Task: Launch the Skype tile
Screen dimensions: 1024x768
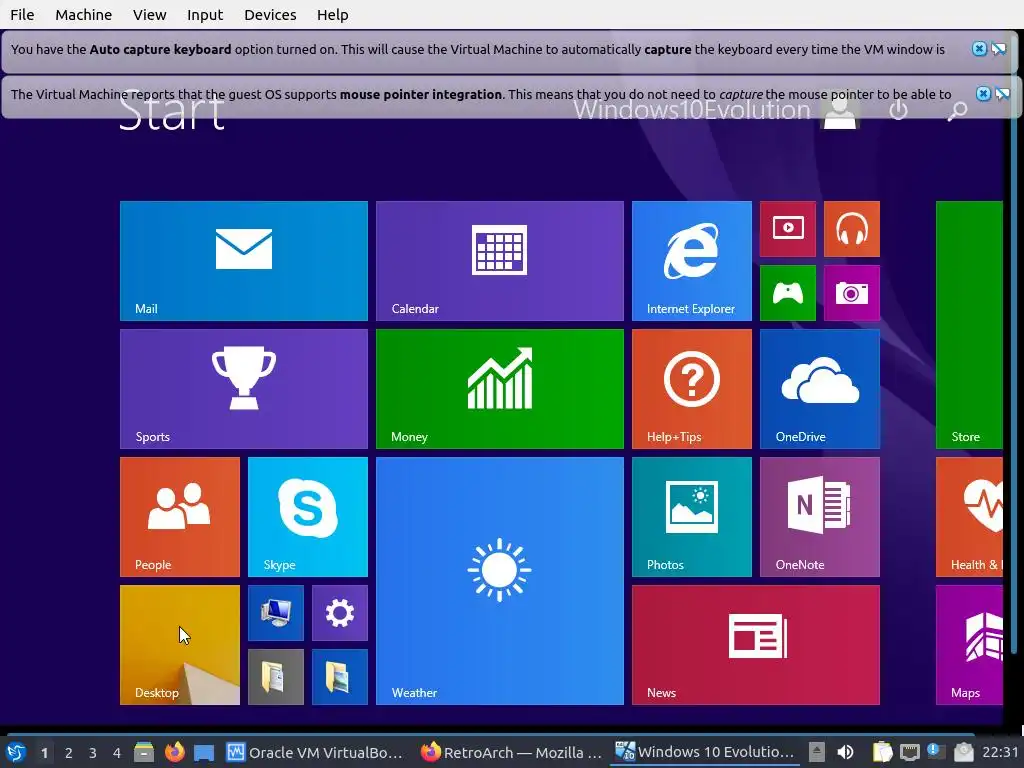Action: 308,517
